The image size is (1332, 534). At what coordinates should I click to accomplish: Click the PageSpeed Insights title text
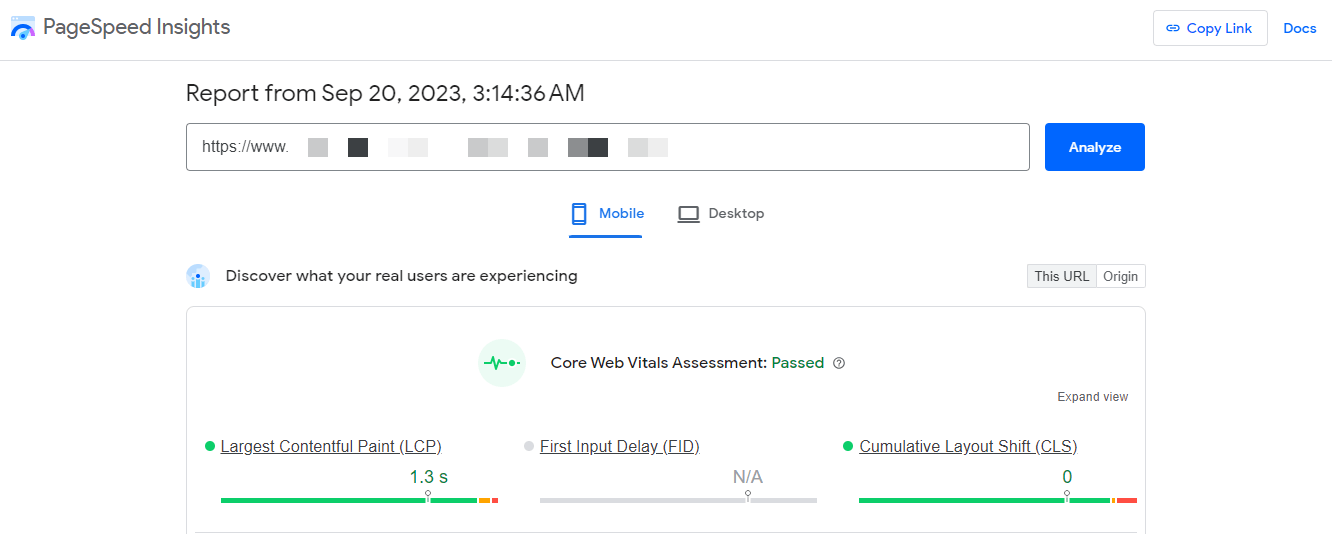pos(137,27)
